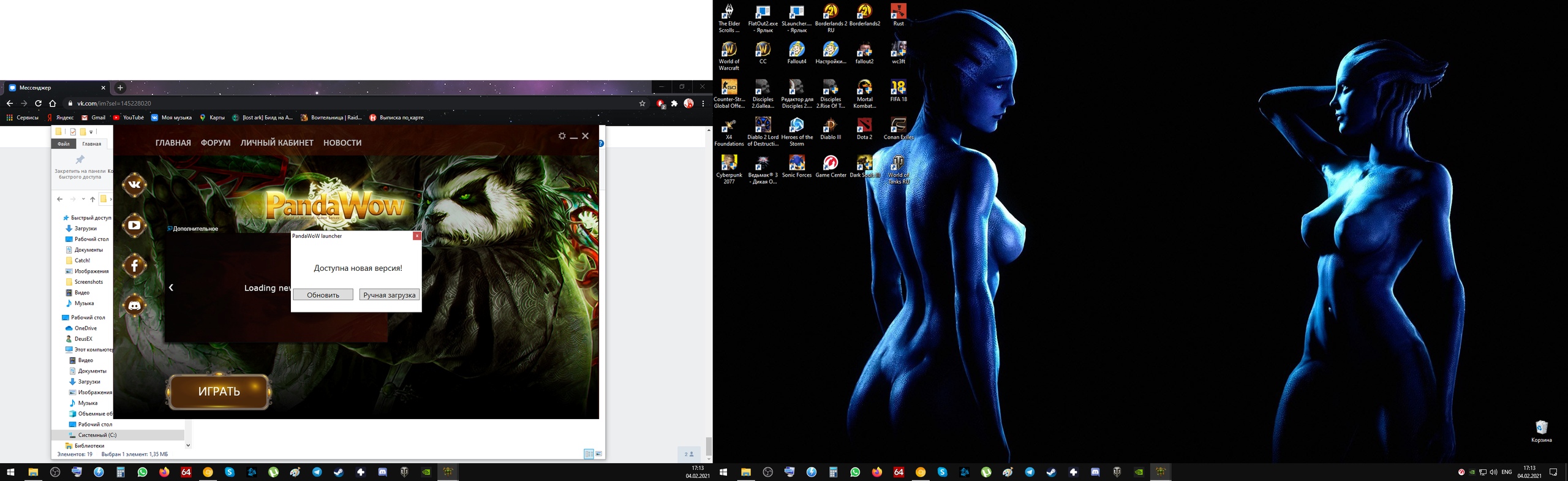The width and height of the screenshot is (1568, 481).
Task: Select World of Warcraft desktop shortcut
Action: point(729,56)
